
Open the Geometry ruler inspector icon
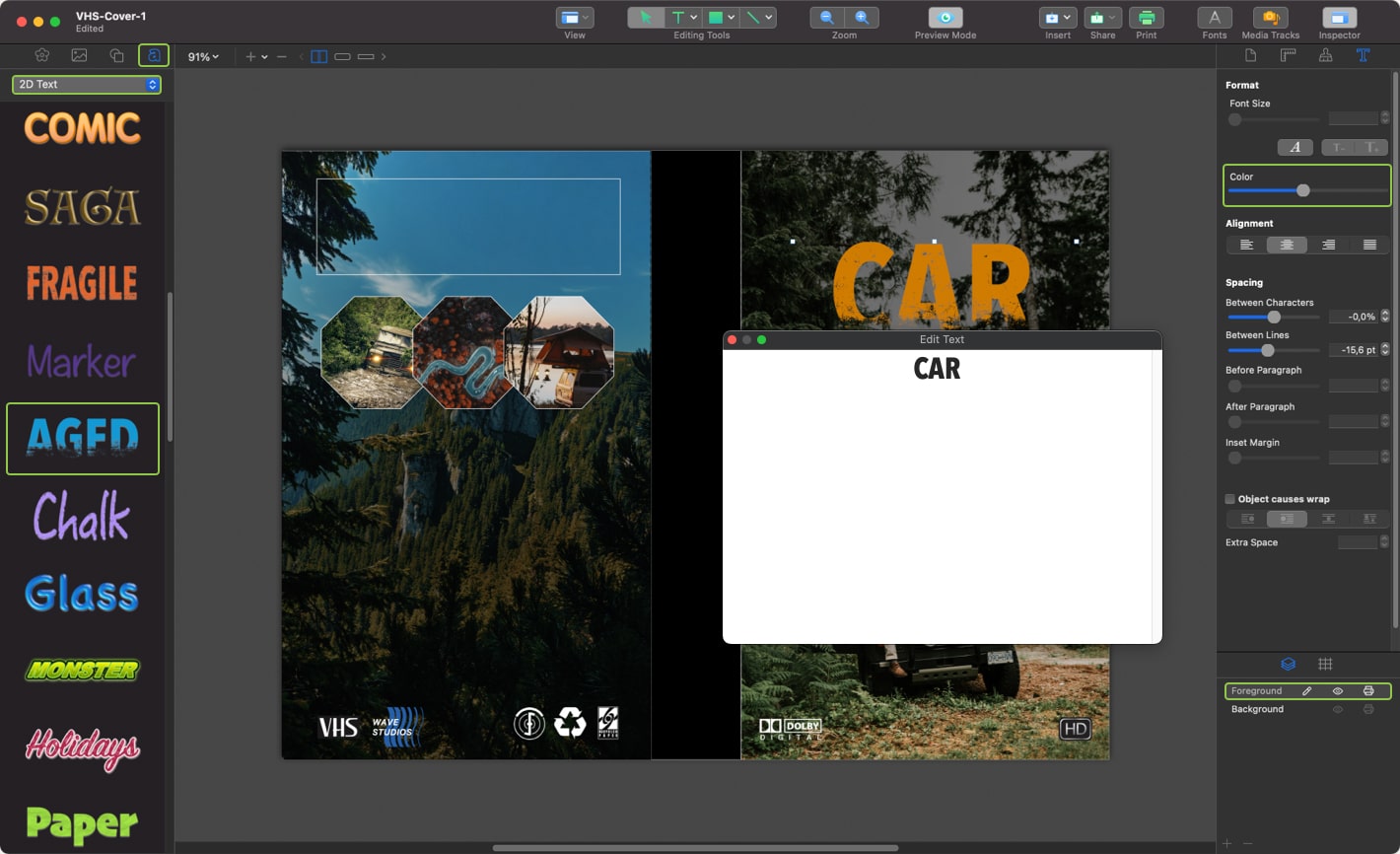[1288, 55]
